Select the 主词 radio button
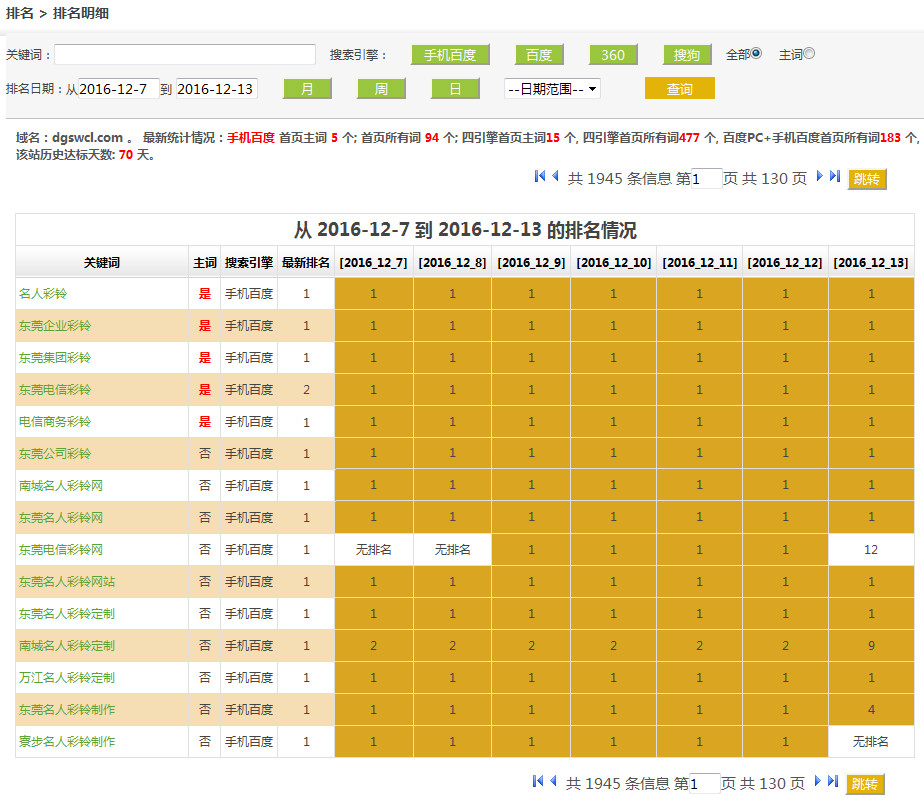The width and height of the screenshot is (924, 798). point(809,54)
